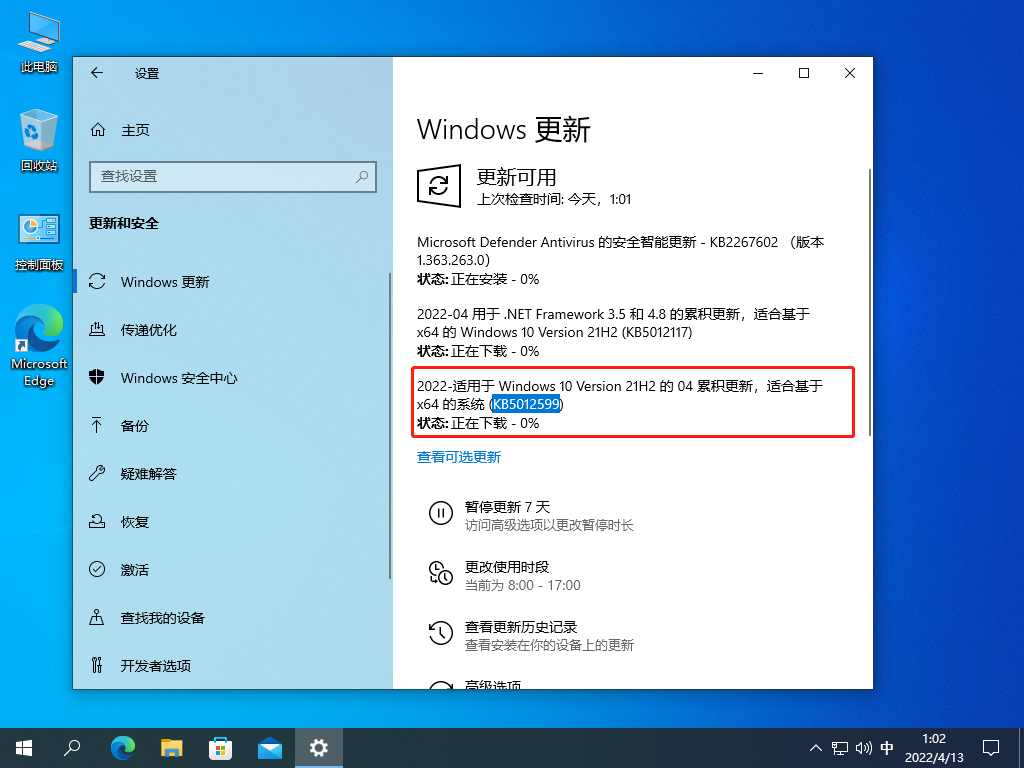Click the home icon beside 主页
The image size is (1024, 768).
(97, 129)
